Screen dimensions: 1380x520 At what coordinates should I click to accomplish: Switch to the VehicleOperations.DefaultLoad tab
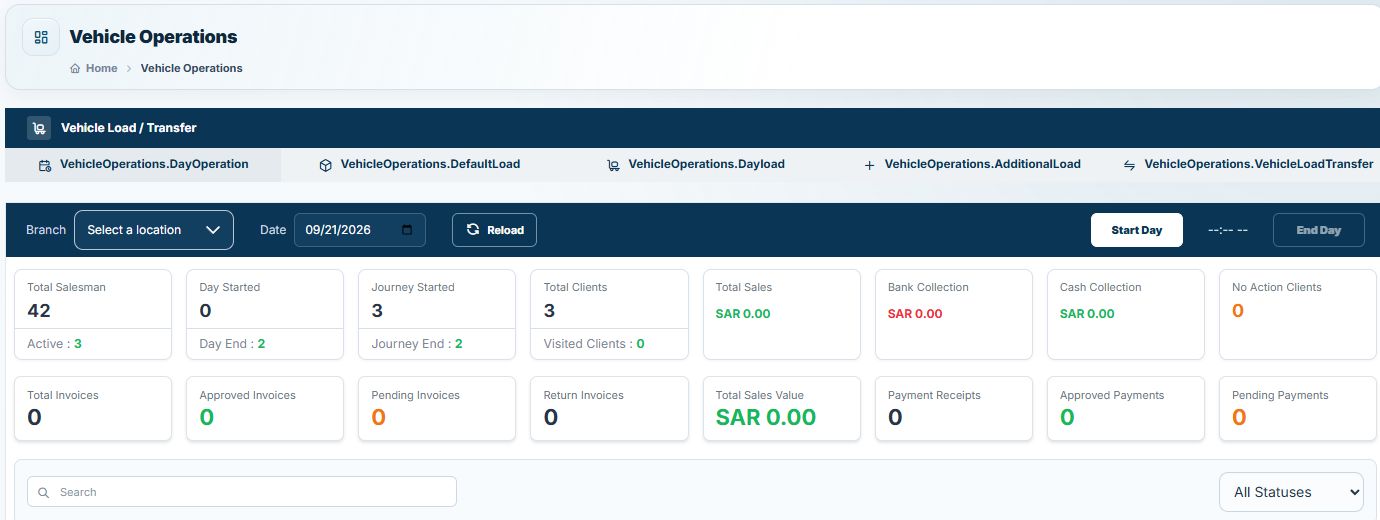(420, 165)
